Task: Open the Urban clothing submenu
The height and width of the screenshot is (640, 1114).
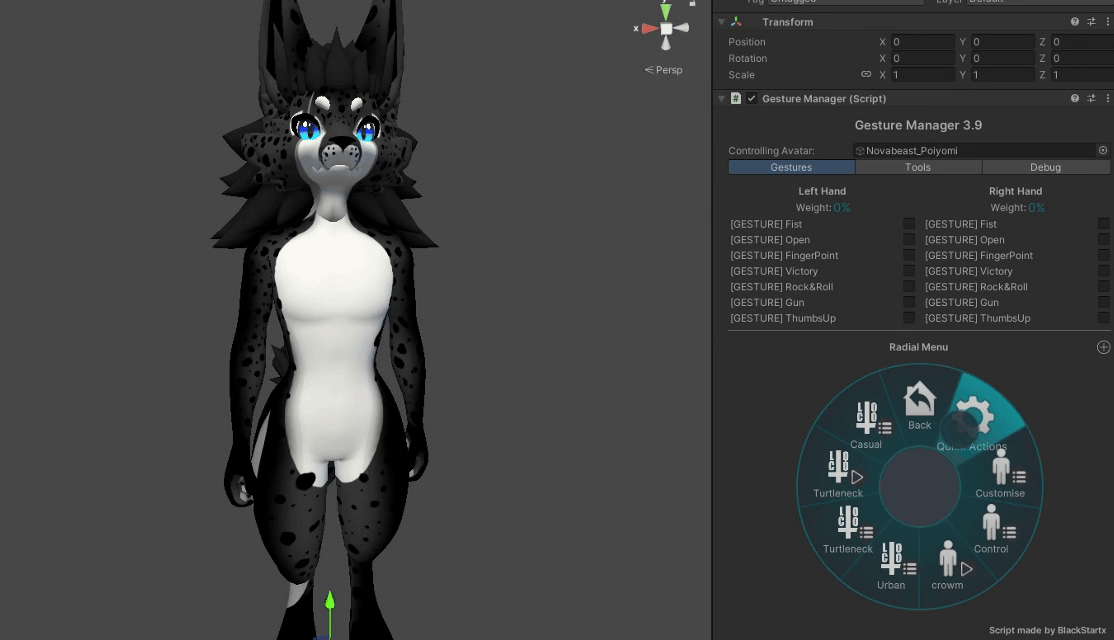Action: tap(895, 566)
